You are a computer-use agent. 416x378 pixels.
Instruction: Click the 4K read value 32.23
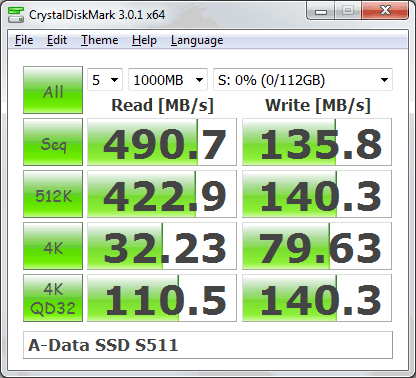click(x=162, y=246)
